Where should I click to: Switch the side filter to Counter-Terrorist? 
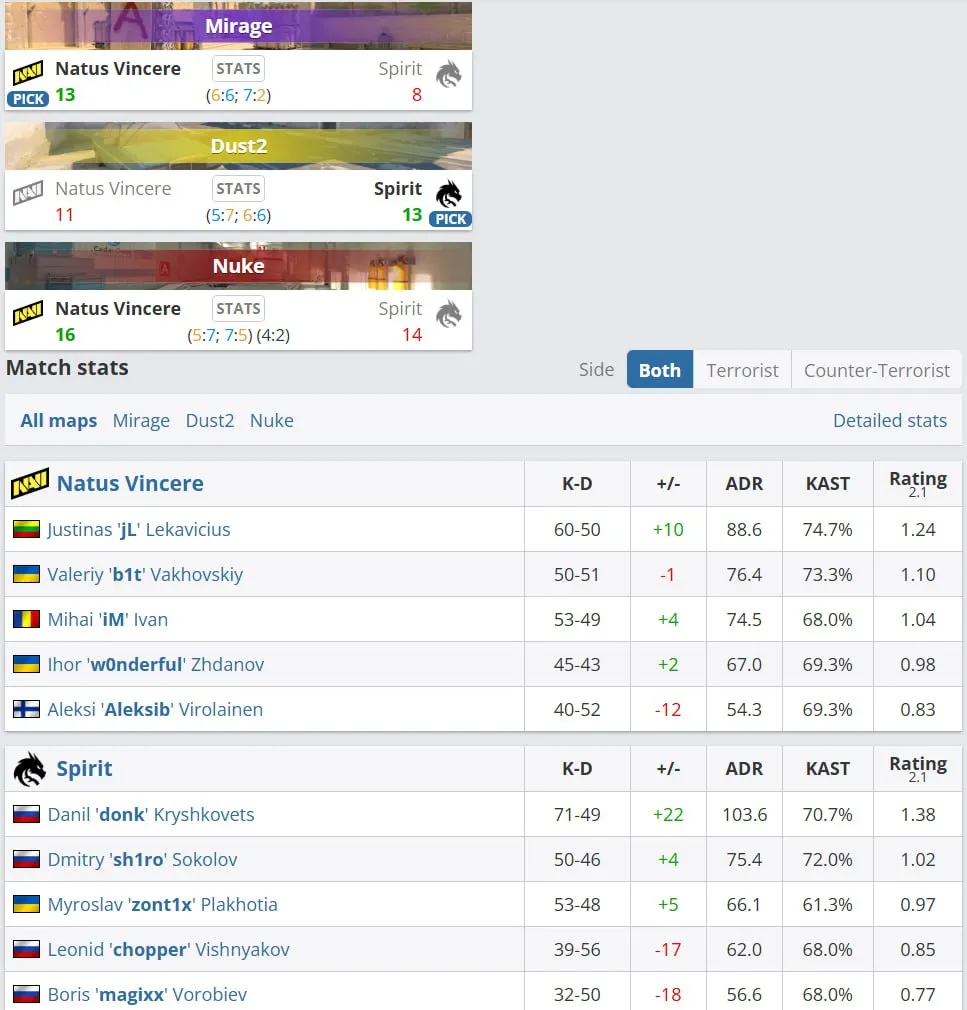coord(877,370)
